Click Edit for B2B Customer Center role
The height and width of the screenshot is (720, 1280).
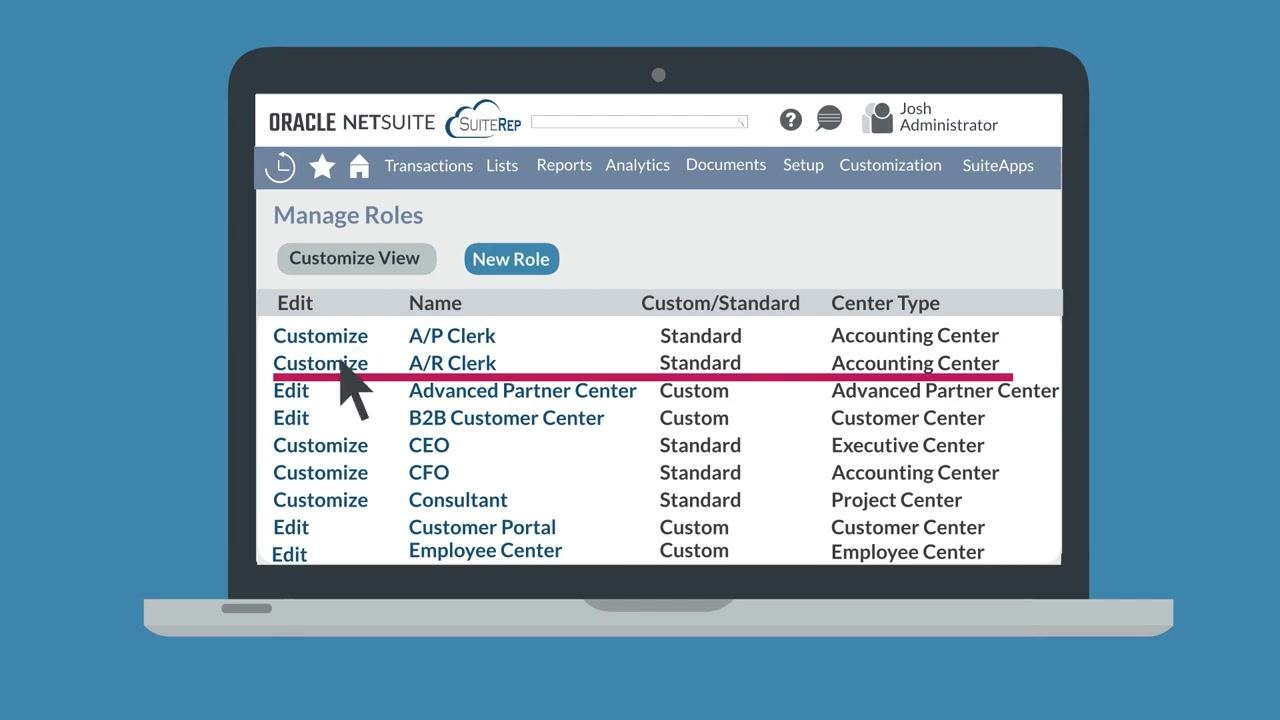click(291, 418)
